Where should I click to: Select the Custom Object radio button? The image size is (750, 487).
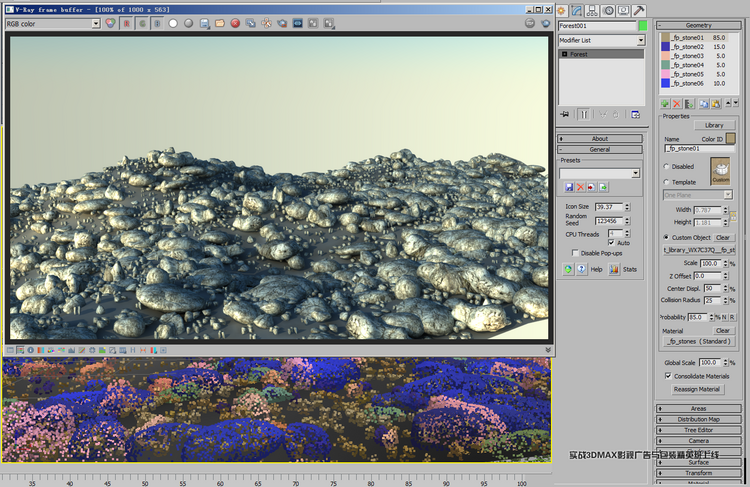pyautogui.click(x=666, y=237)
